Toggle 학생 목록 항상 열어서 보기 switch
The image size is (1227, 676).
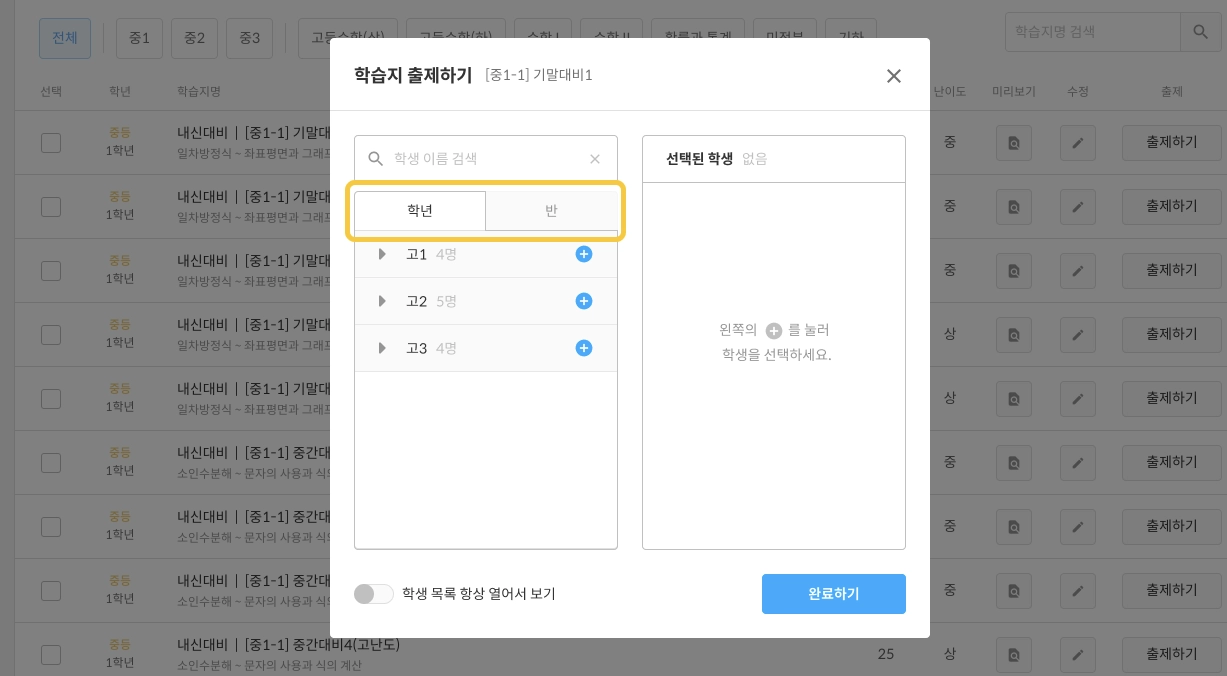tap(374, 594)
